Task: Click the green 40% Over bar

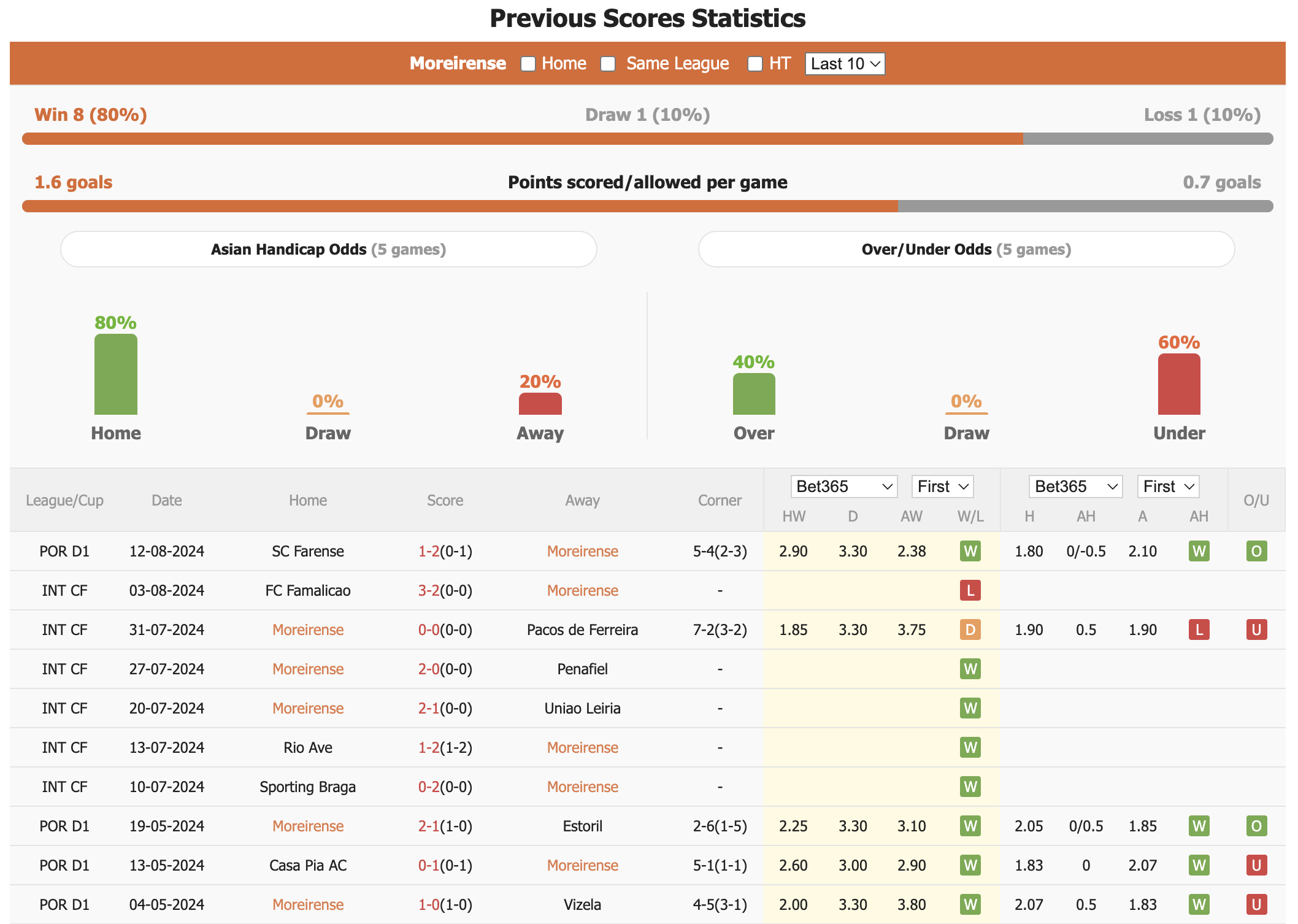Action: [x=754, y=394]
